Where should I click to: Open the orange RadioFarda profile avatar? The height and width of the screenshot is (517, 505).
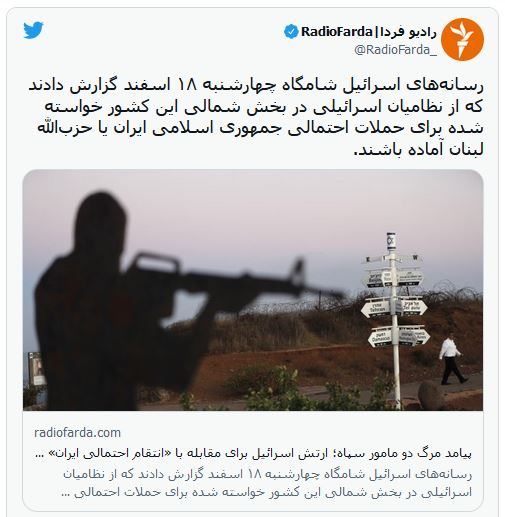tap(462, 40)
